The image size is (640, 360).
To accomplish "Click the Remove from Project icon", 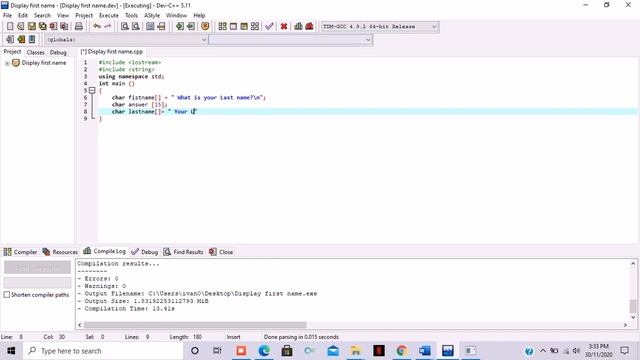I will 191,27.
